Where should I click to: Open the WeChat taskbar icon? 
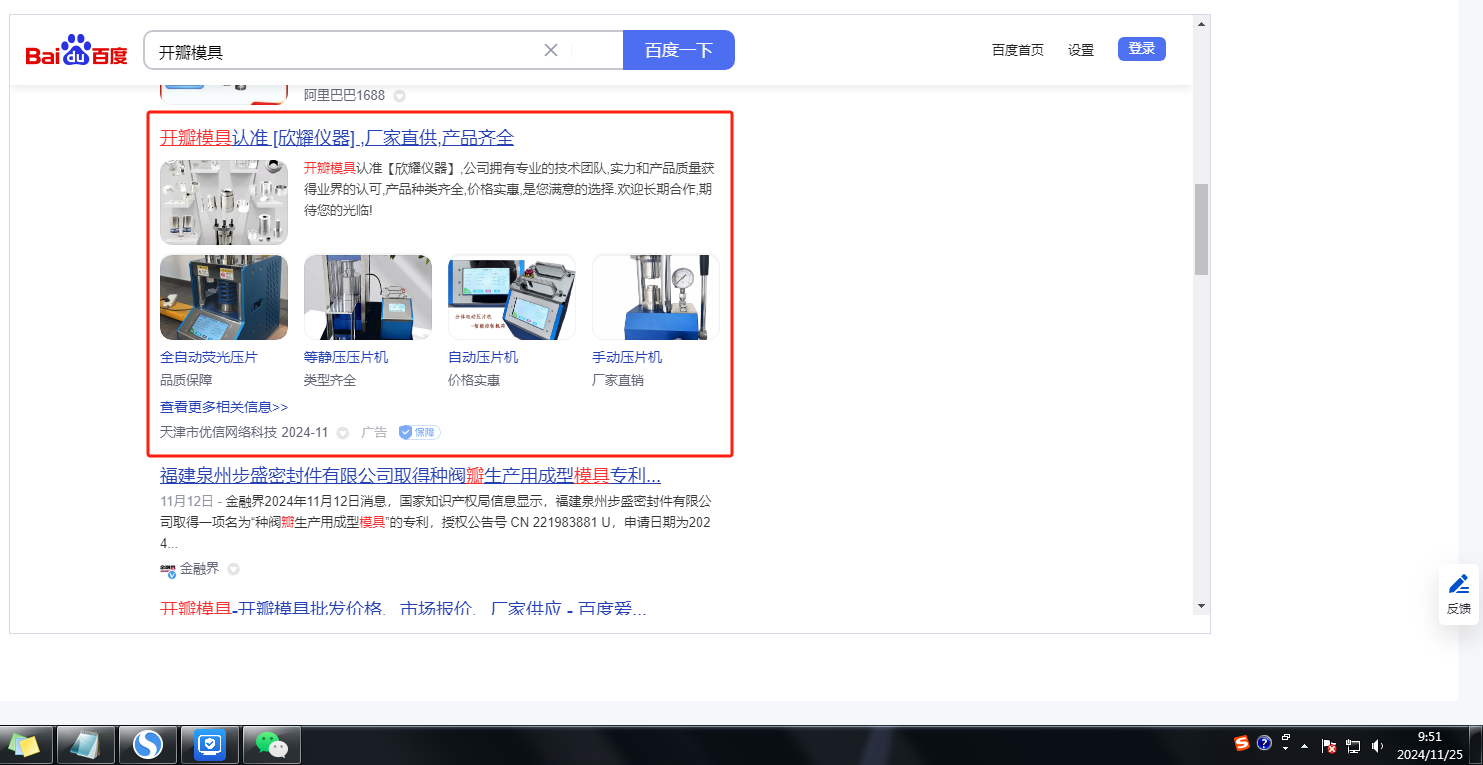[272, 744]
